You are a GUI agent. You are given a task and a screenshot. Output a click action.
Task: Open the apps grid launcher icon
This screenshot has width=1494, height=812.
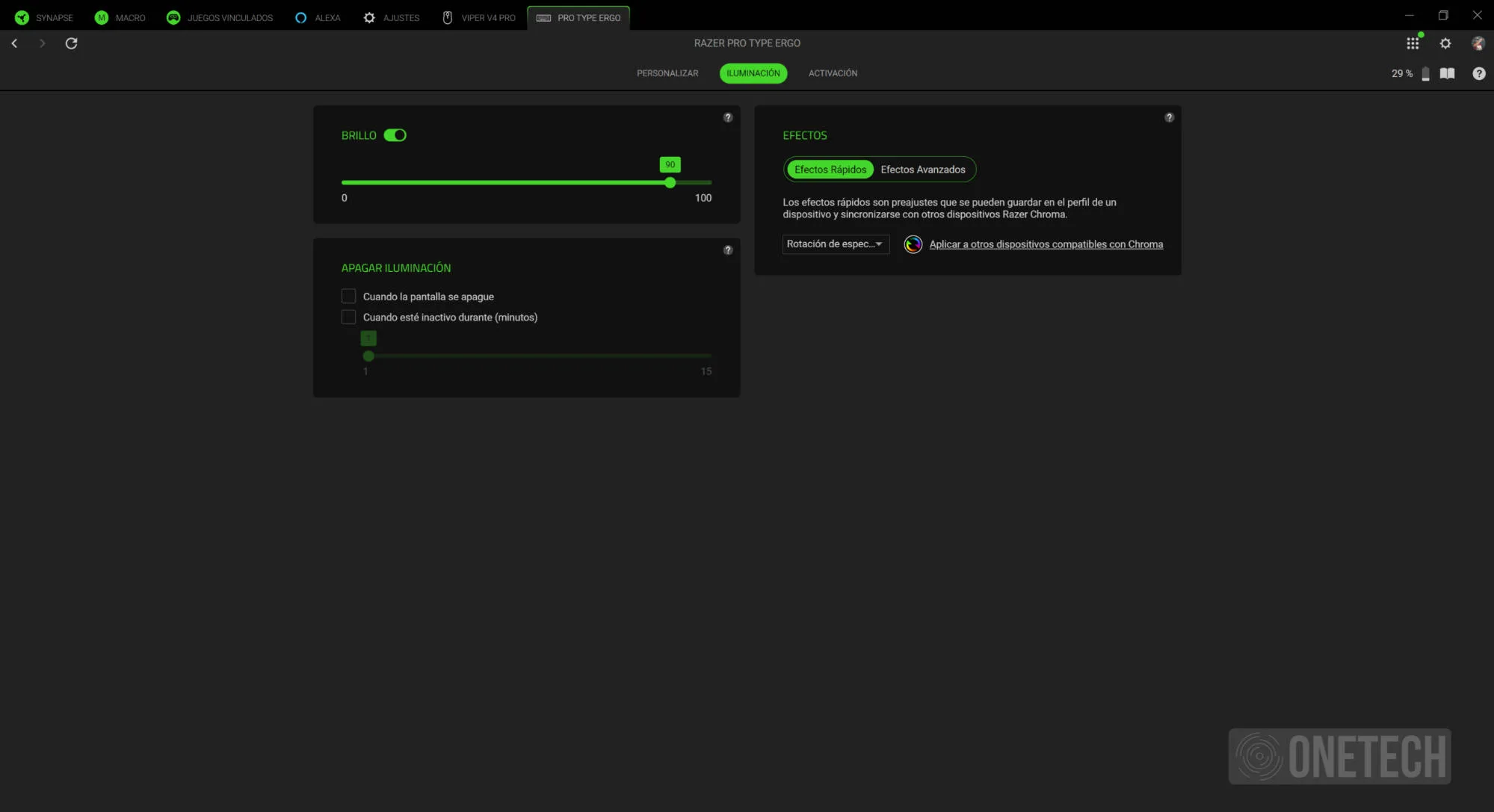(x=1413, y=43)
